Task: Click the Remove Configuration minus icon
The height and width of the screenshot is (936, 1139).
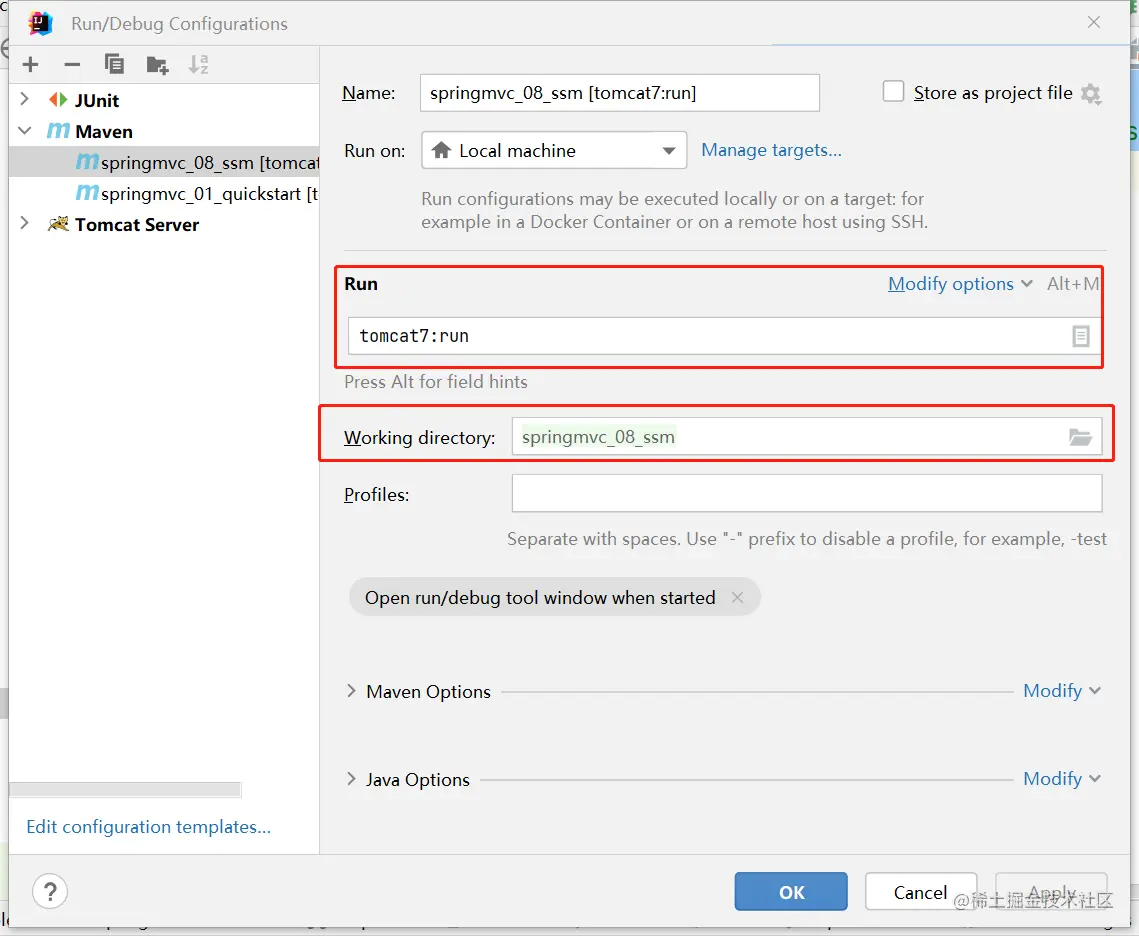Action: click(72, 65)
